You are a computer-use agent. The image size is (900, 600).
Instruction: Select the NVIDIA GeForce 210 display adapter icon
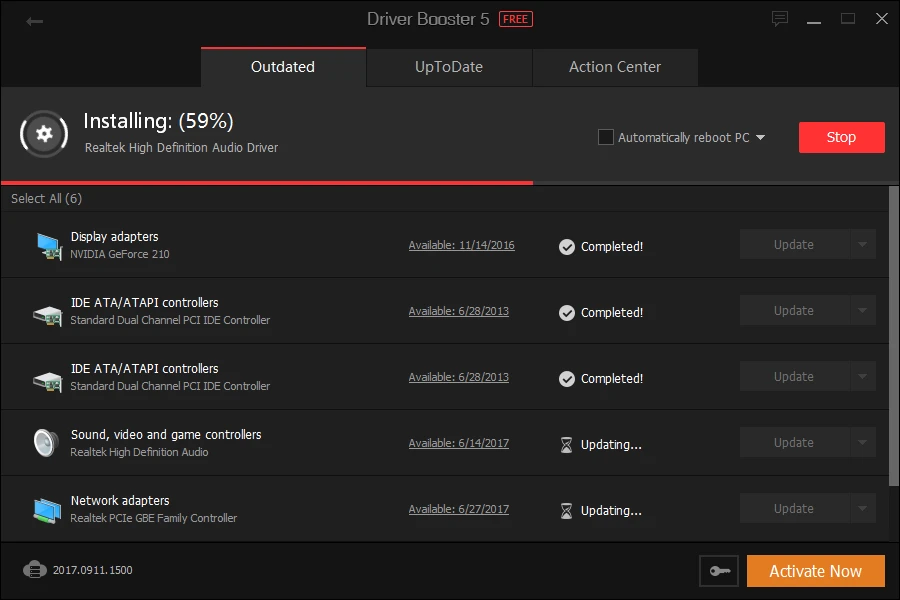(50, 244)
